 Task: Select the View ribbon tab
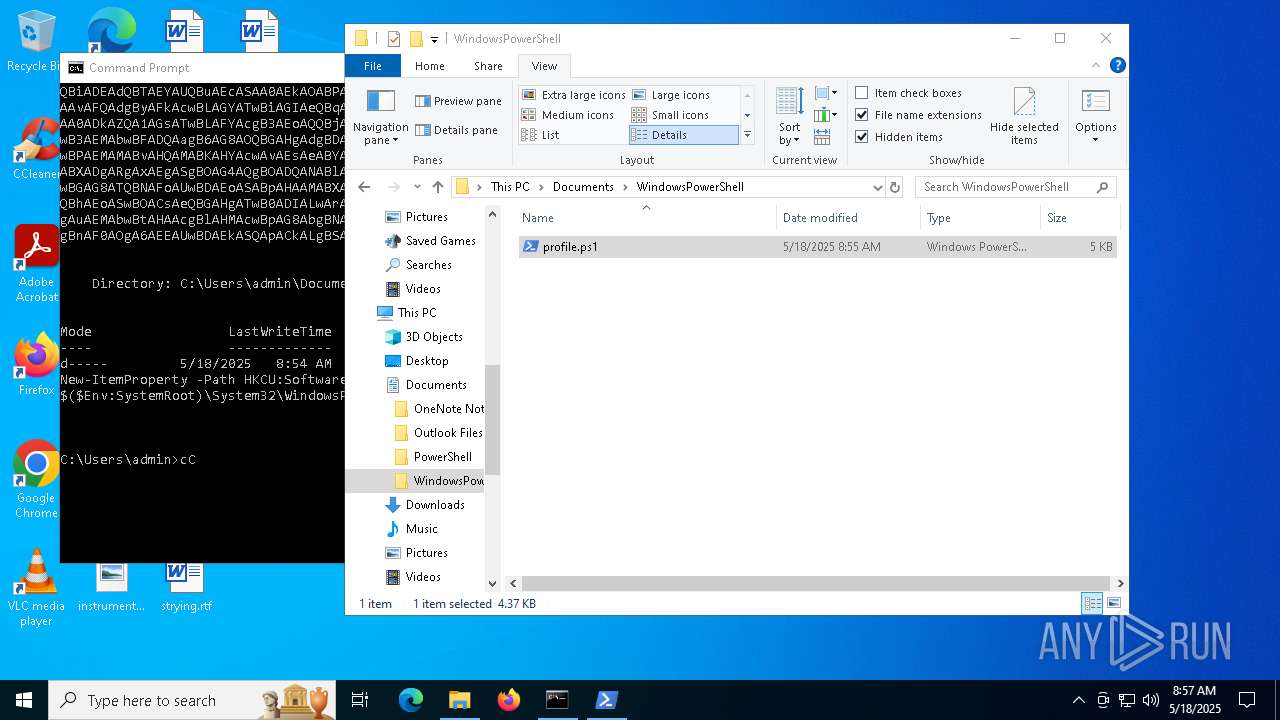544,66
